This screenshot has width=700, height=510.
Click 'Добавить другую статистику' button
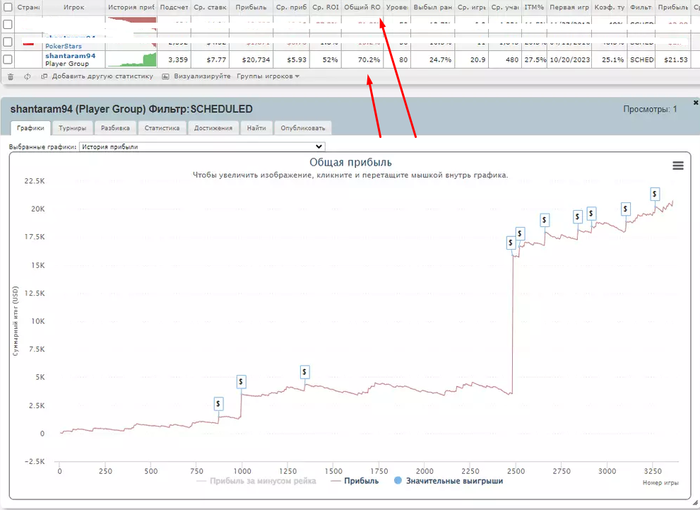tap(97, 76)
